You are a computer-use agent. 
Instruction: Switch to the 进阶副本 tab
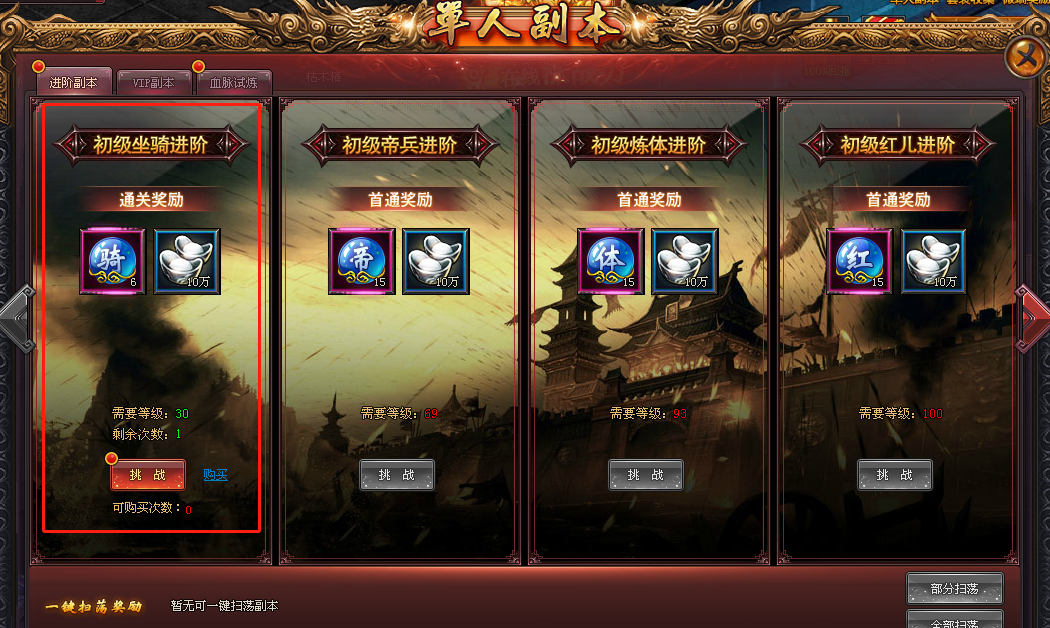coord(74,82)
